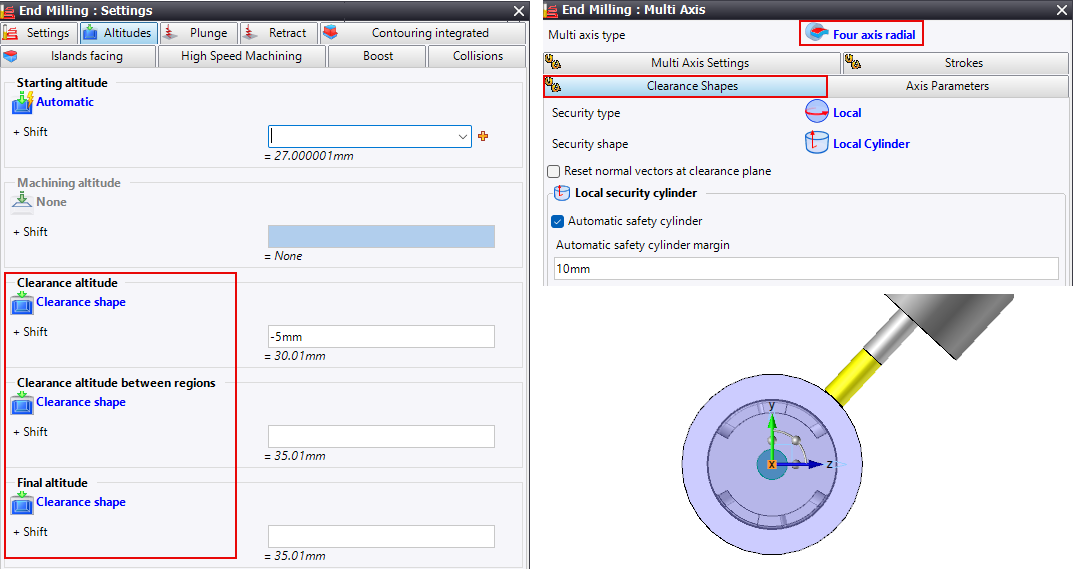This screenshot has width=1073, height=569.
Task: Open the Retract tab
Action: coord(279,33)
